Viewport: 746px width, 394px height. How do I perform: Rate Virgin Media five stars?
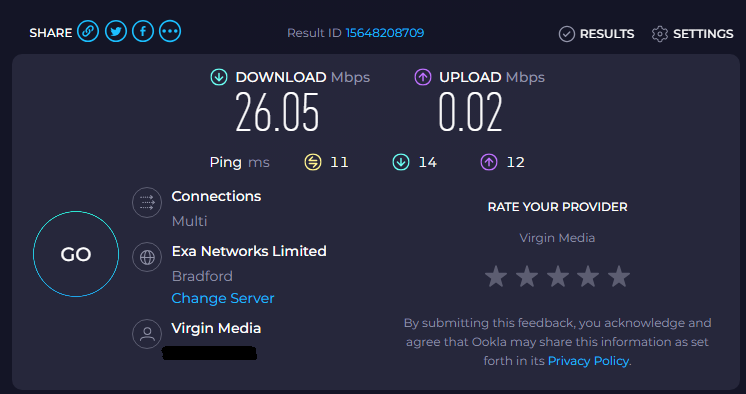click(x=619, y=276)
